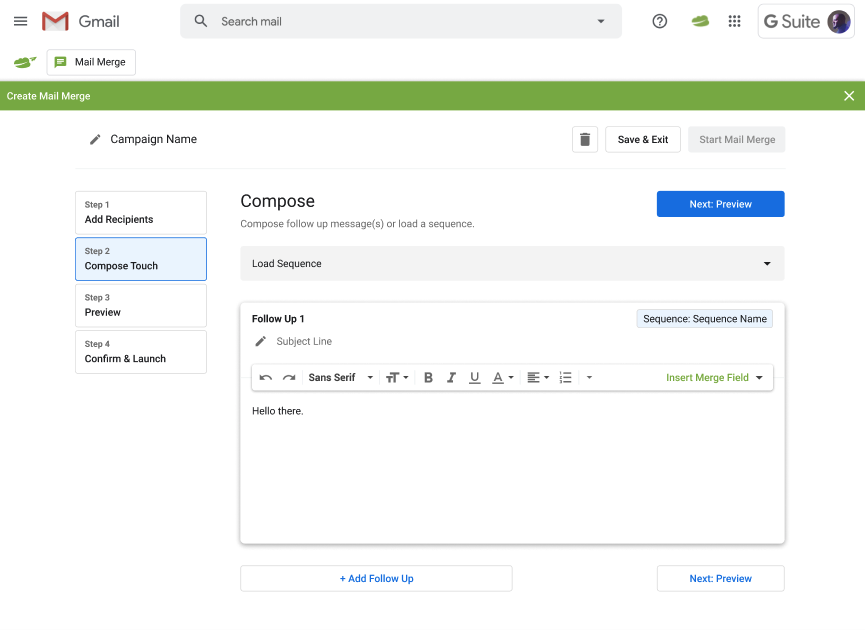Click the Save & Exit button
865x630 pixels.
pos(642,140)
